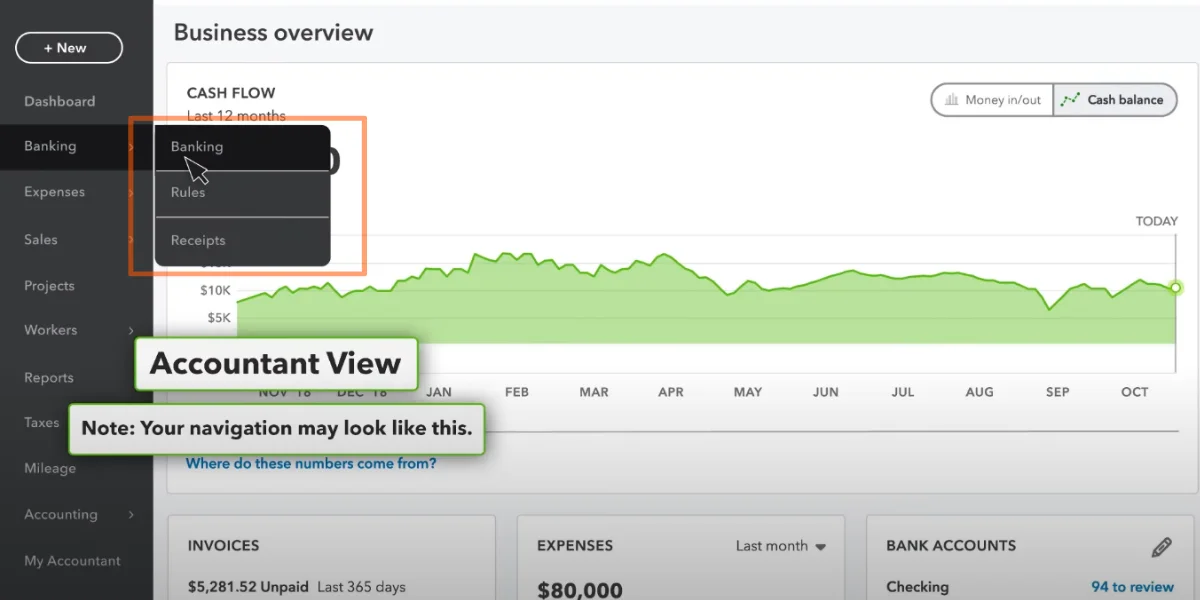Open Workers in the sidebar
Image resolution: width=1200 pixels, height=600 pixels.
pyautogui.click(x=50, y=330)
